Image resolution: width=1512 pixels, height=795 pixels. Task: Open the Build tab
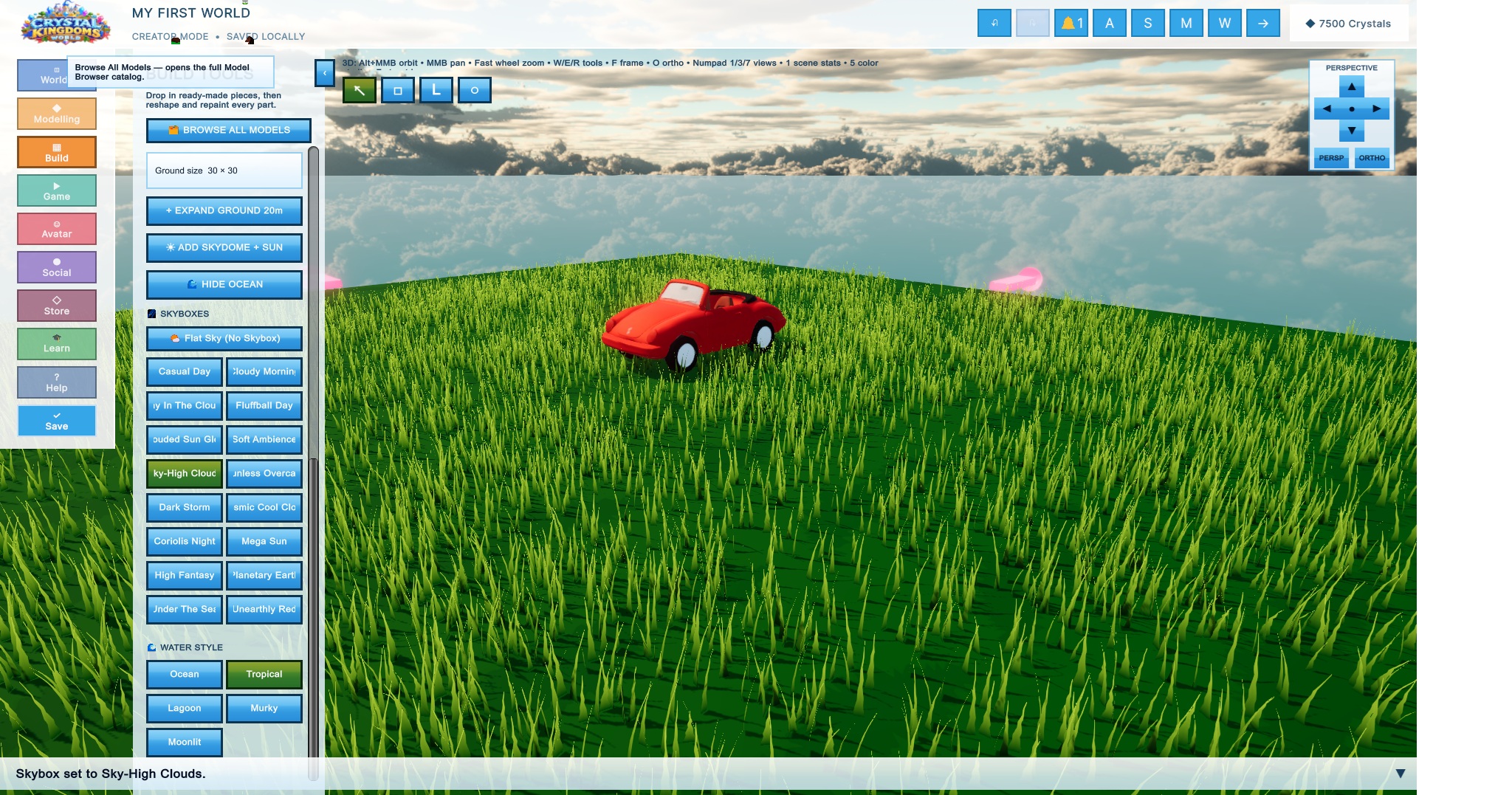[57, 152]
